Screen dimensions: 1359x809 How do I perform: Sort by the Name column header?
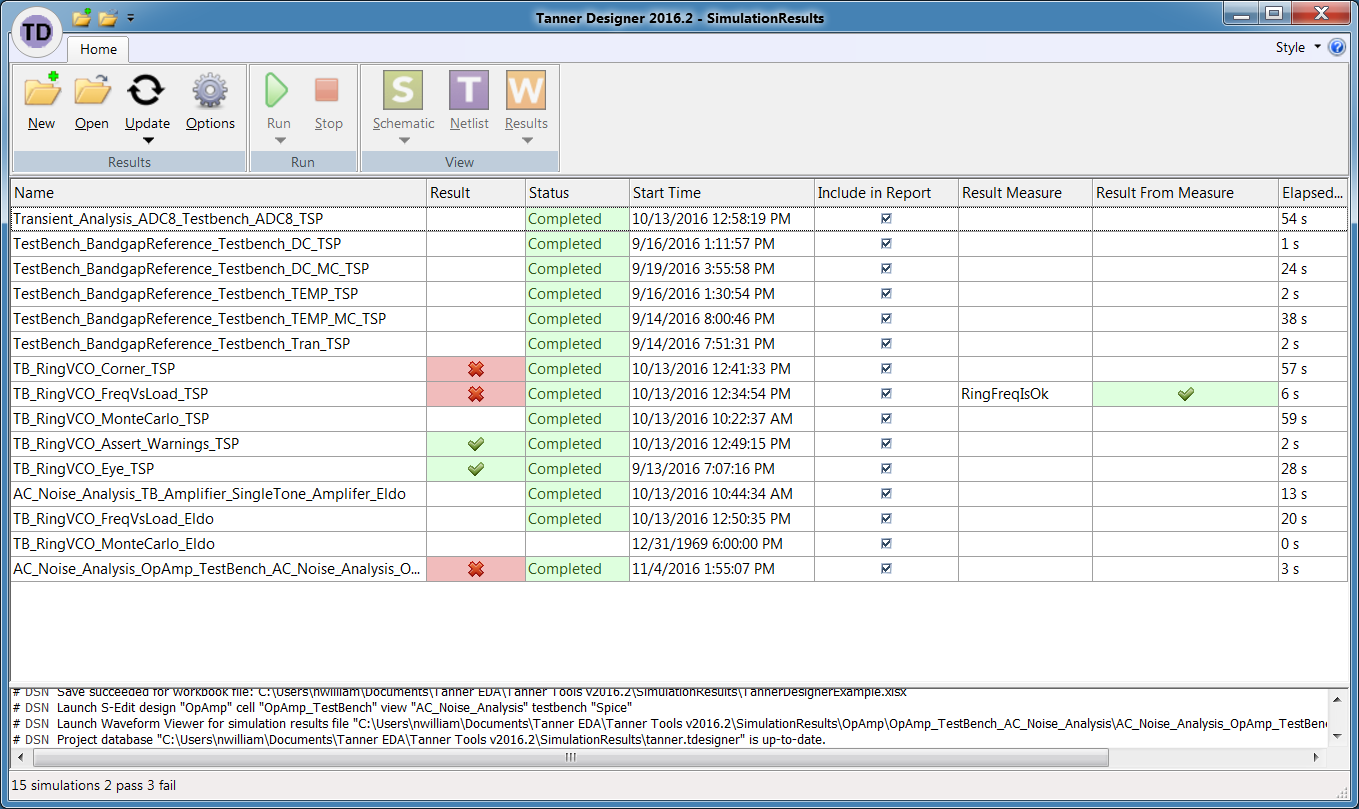point(218,193)
